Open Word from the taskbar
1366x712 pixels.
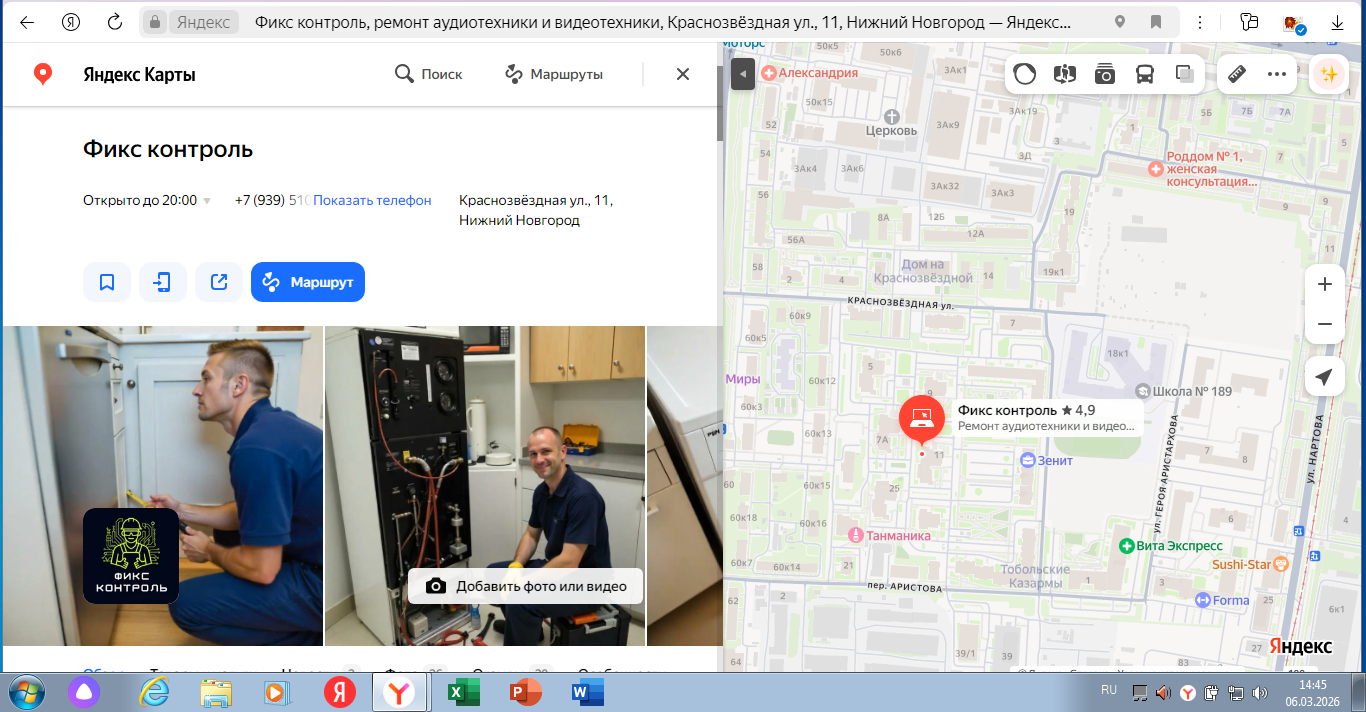click(587, 691)
